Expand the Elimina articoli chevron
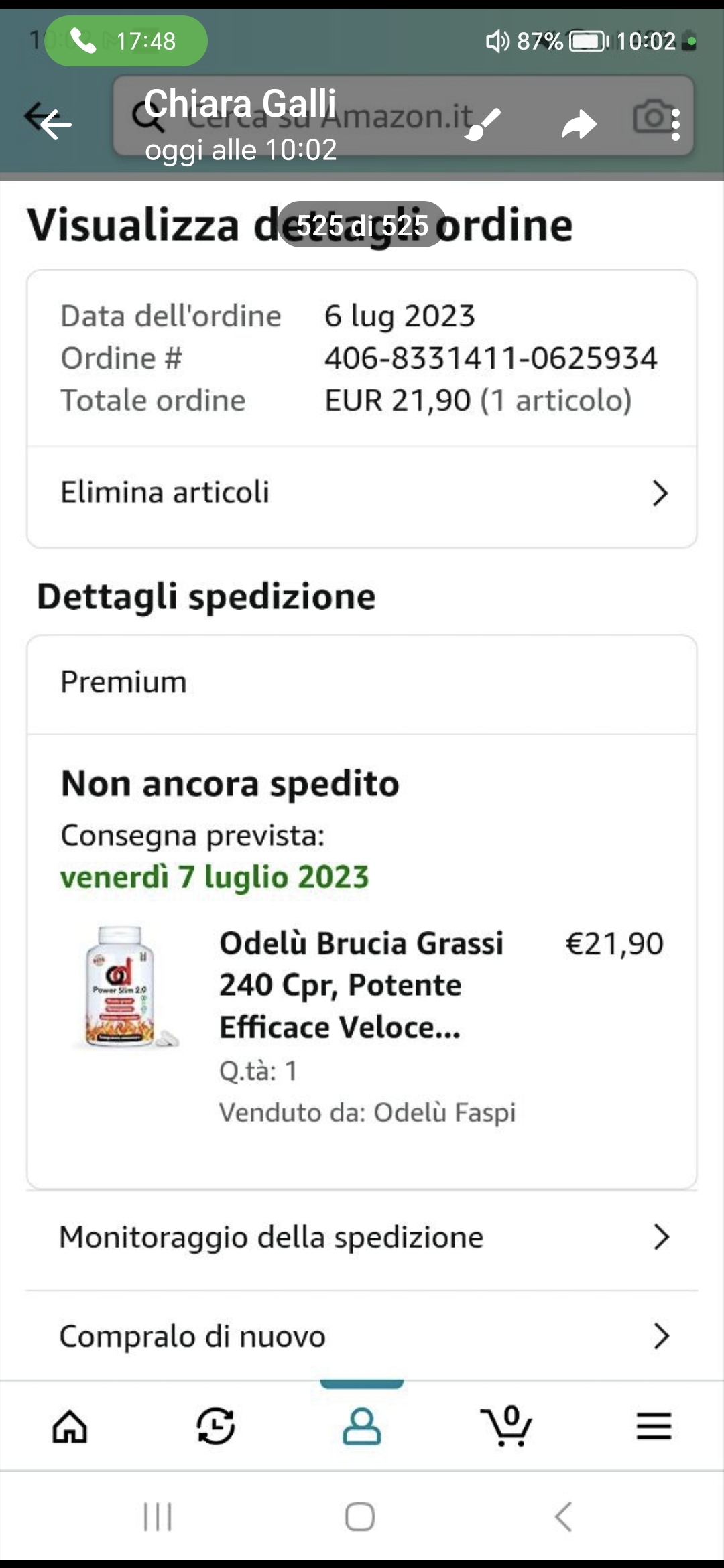Screen dimensions: 724x1568 pos(660,493)
